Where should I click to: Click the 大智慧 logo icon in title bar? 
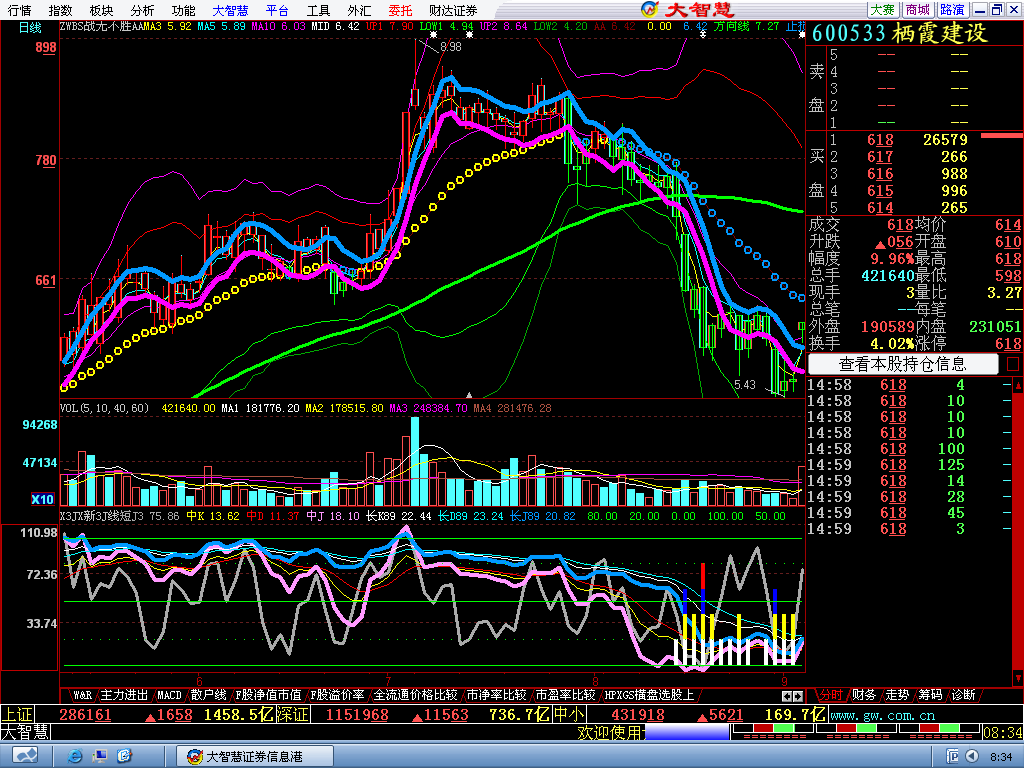[650, 9]
